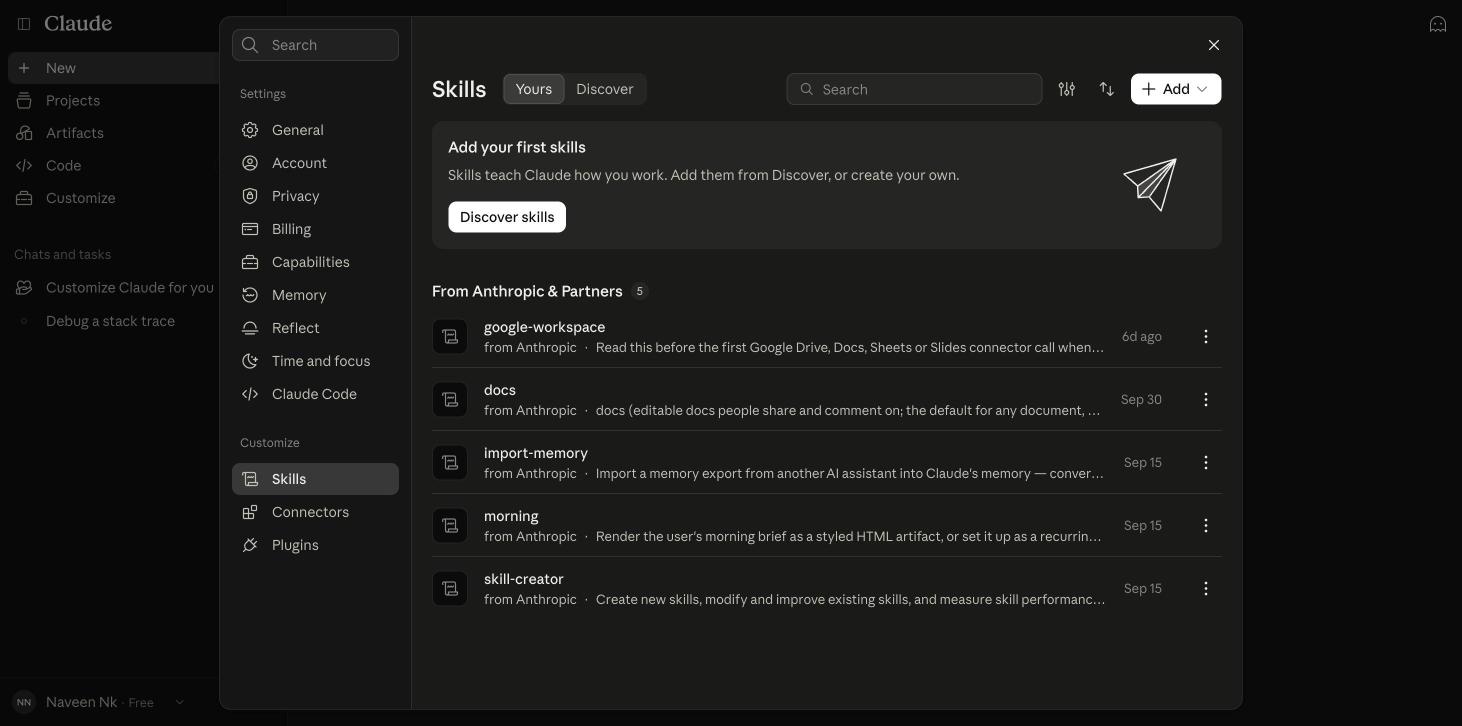This screenshot has height=726, width=1462.
Task: Open Time and focus settings
Action: coord(315,361)
